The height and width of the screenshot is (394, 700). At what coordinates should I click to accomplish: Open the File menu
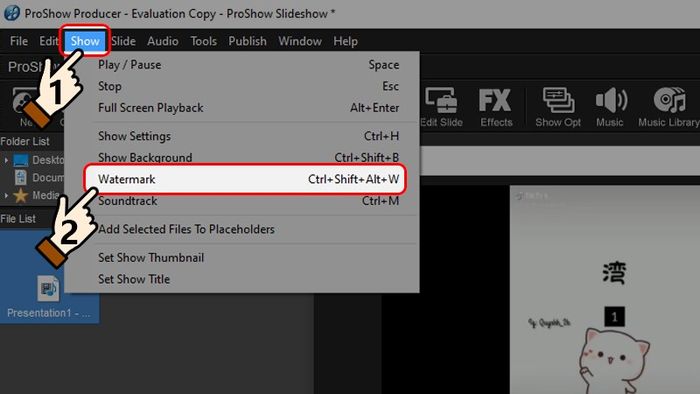[19, 41]
